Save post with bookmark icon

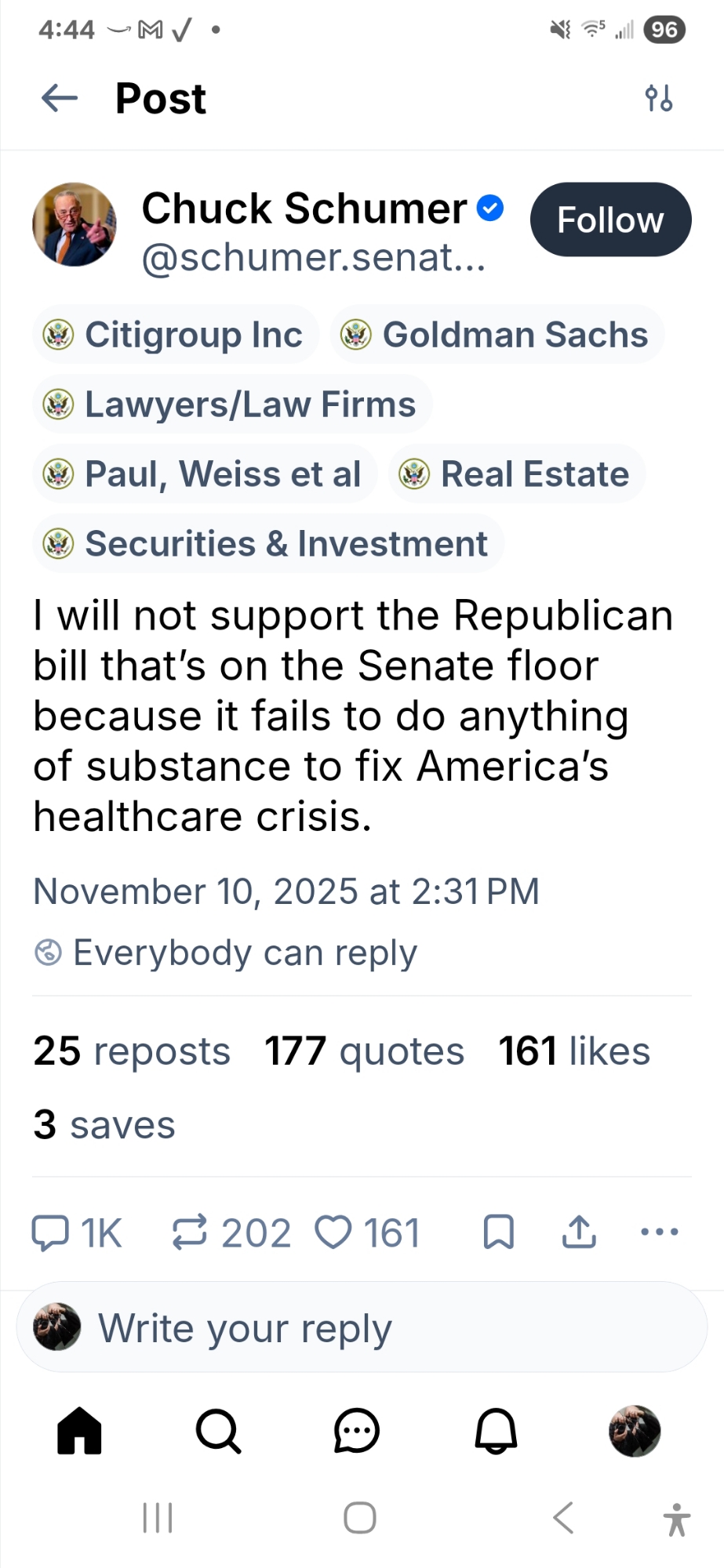point(499,1232)
